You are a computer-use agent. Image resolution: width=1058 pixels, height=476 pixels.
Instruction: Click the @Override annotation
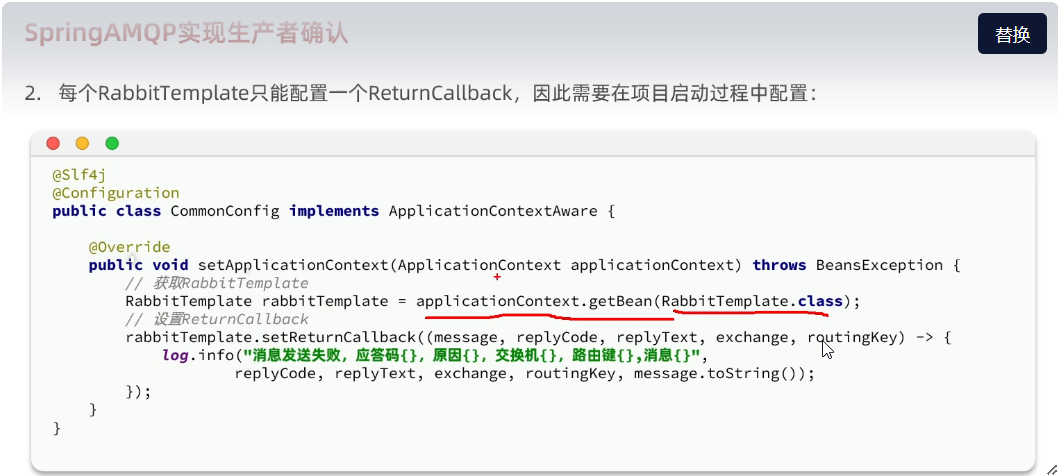tap(130, 247)
